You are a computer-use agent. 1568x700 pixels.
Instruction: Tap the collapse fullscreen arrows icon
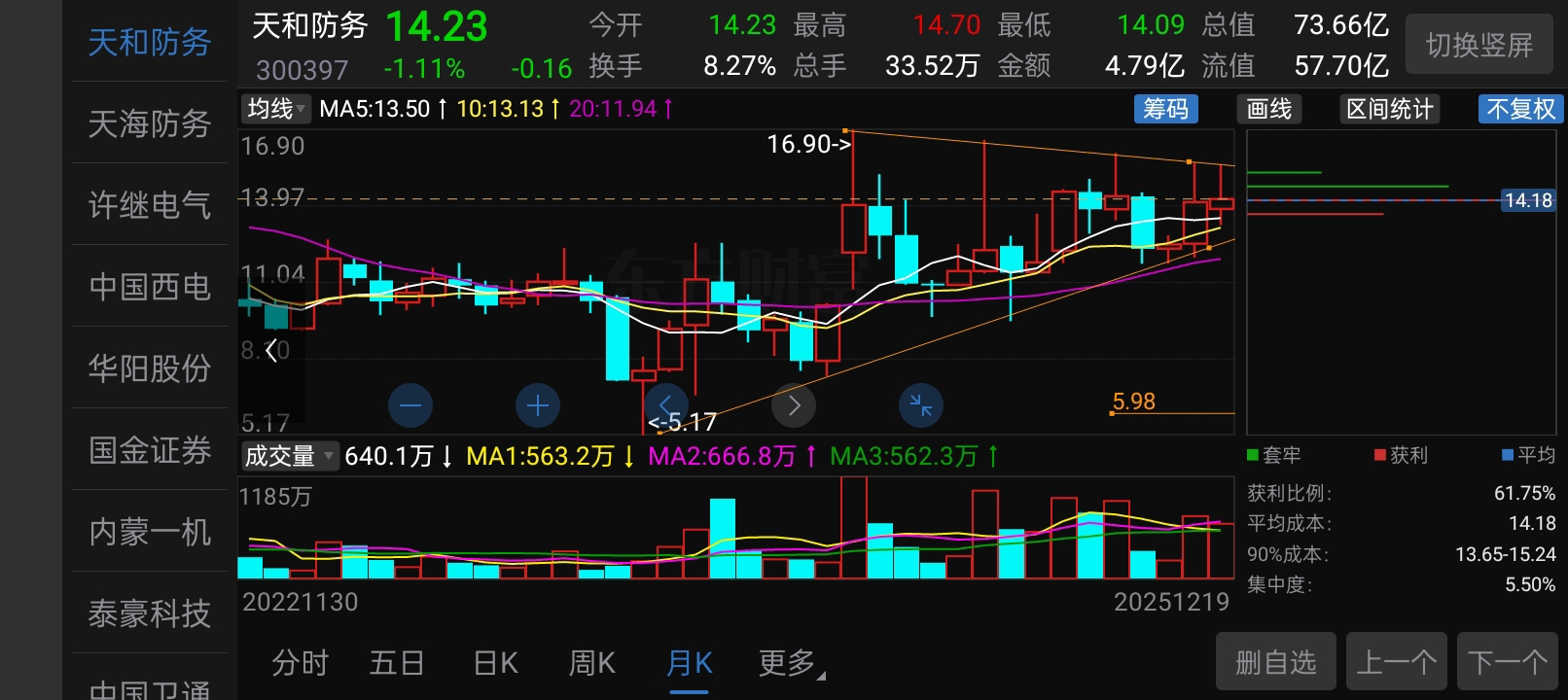pos(921,405)
